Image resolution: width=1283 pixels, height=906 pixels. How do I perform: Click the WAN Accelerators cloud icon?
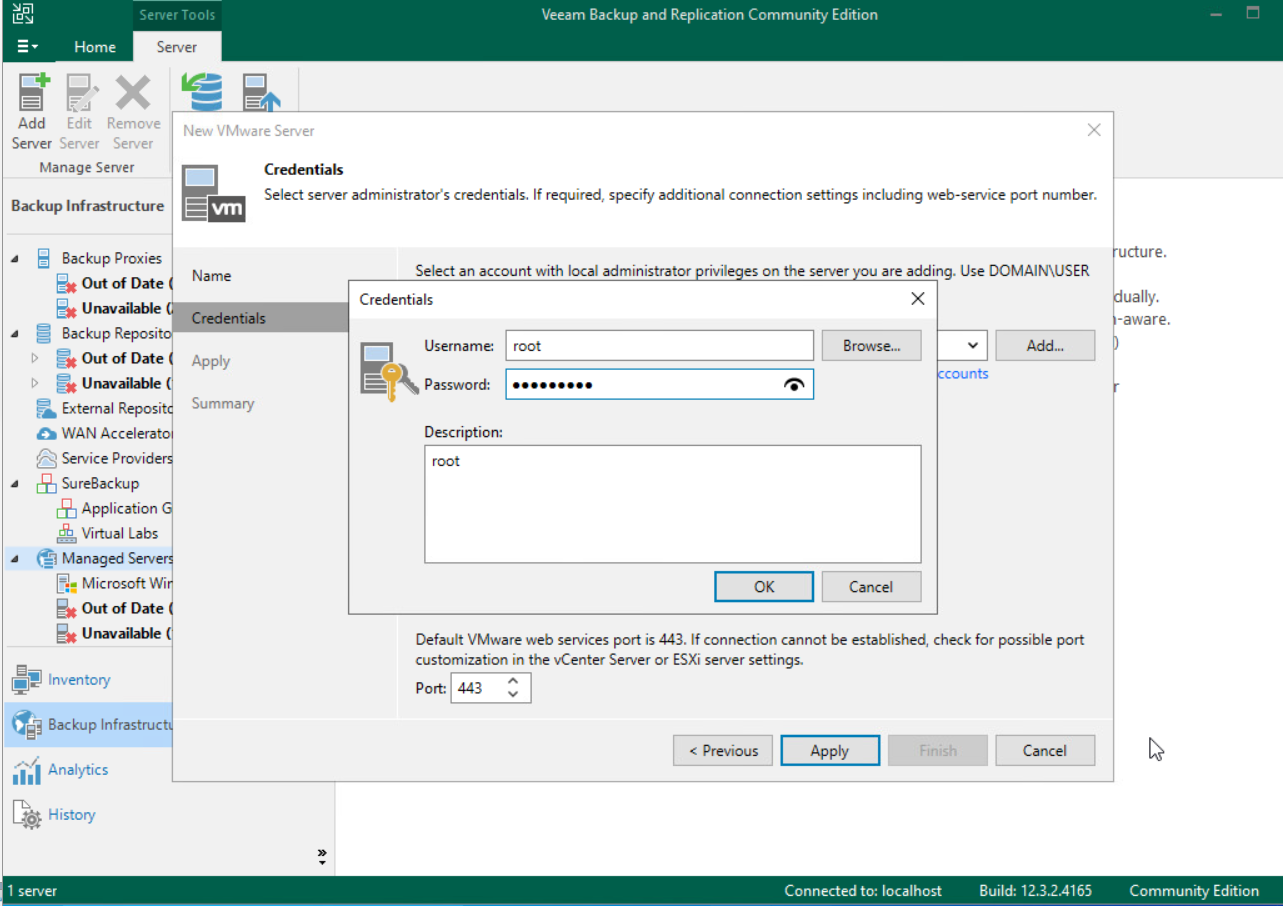(x=46, y=433)
